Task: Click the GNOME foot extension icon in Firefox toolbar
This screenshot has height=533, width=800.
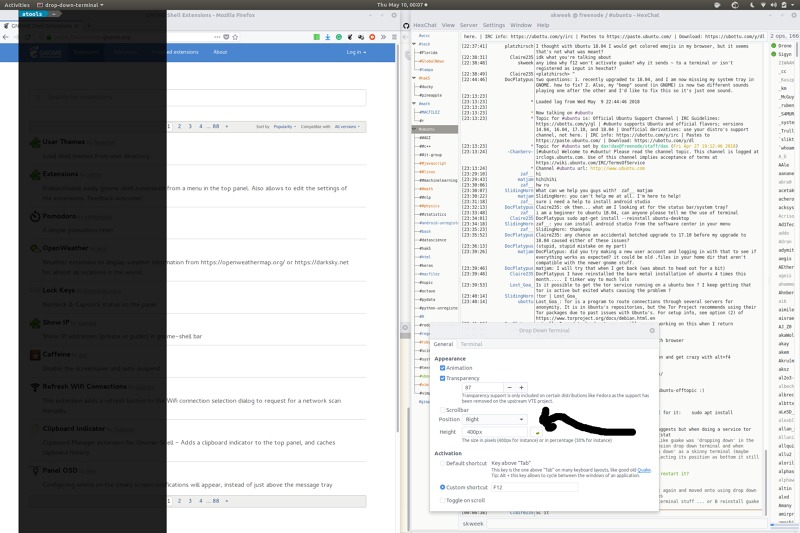Action: coord(350,37)
